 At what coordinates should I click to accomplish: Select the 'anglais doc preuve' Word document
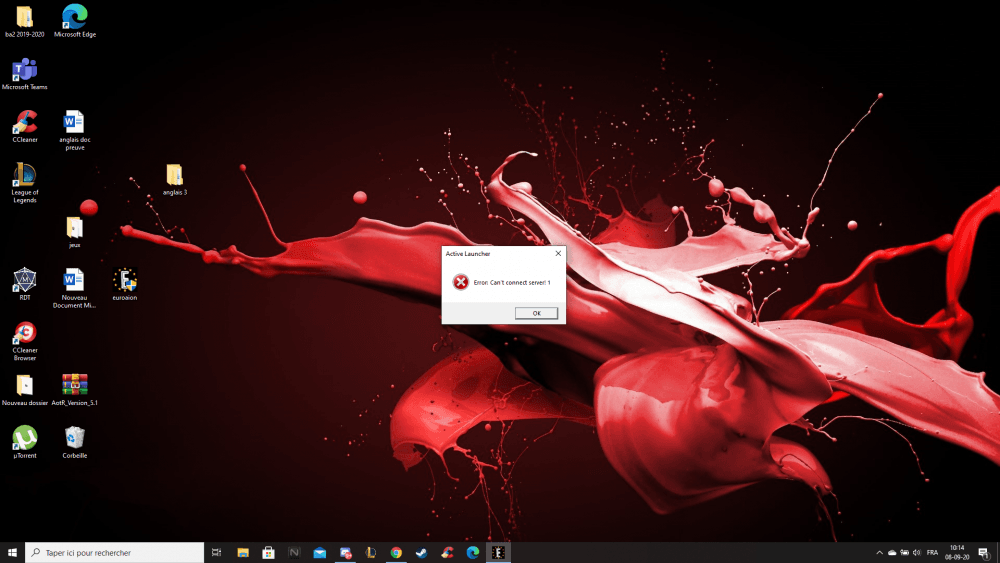(x=75, y=123)
